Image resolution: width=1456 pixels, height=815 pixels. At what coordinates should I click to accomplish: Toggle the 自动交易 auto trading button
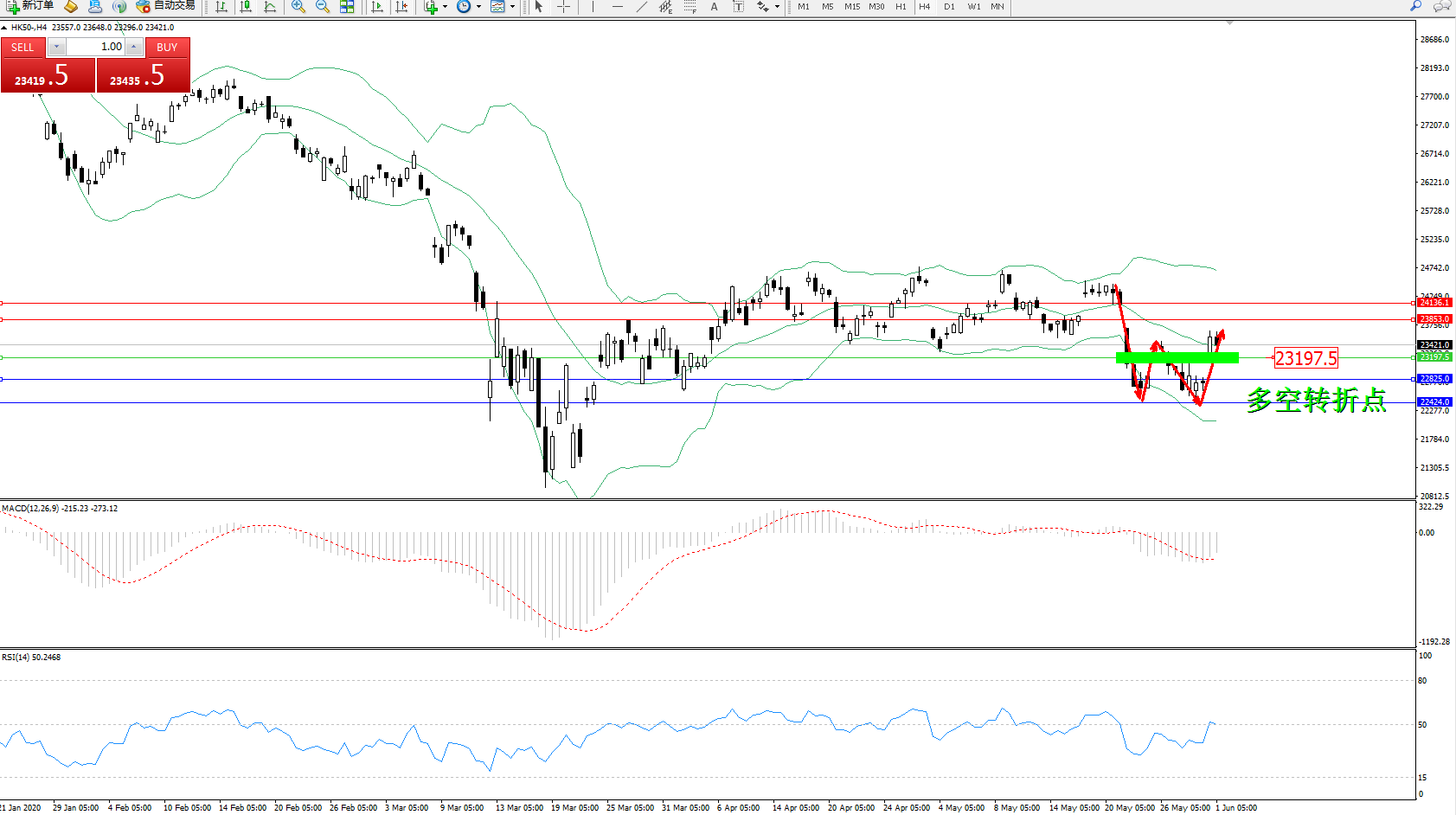point(166,6)
